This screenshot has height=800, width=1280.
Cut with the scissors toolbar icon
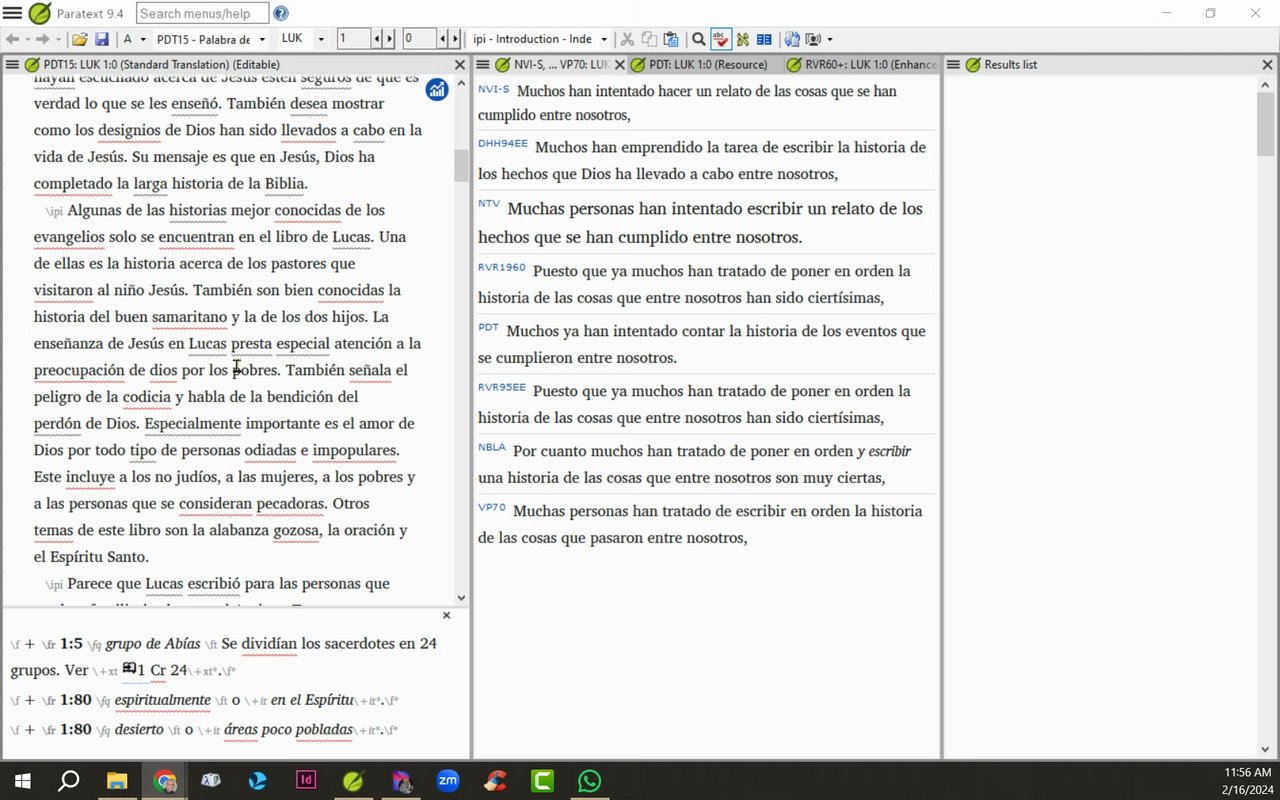[x=627, y=39]
